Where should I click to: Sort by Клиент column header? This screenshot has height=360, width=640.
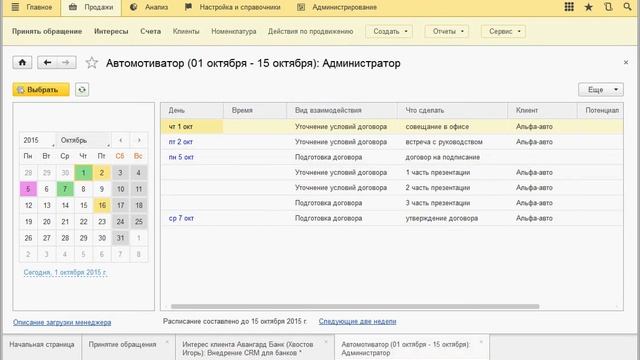tap(542, 110)
